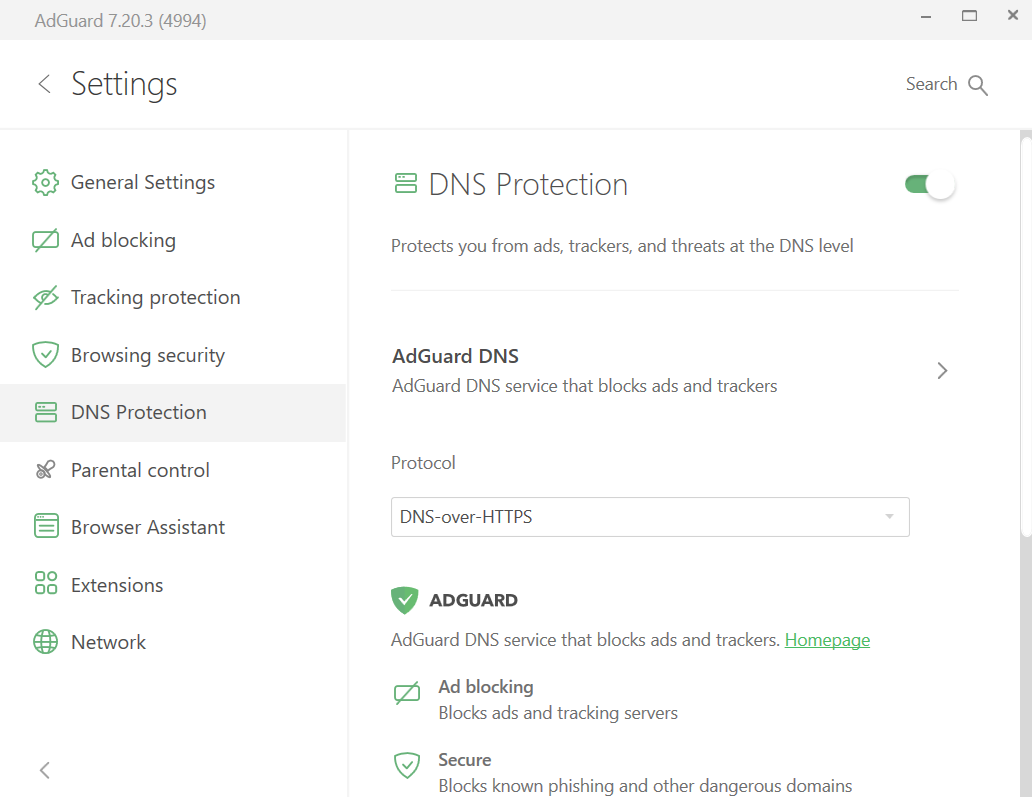Open Network settings

point(172,642)
